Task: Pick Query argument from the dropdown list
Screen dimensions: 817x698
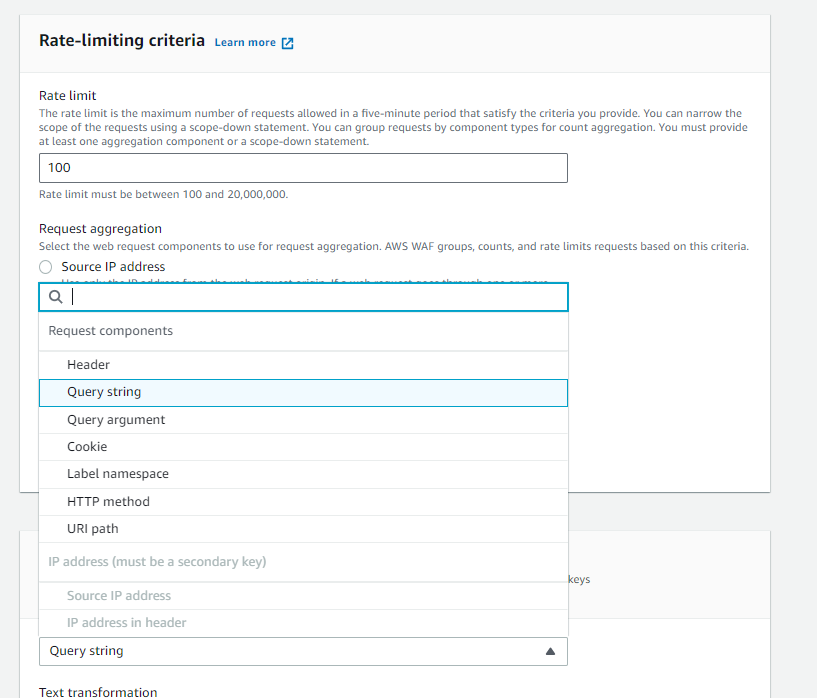Action: [116, 420]
